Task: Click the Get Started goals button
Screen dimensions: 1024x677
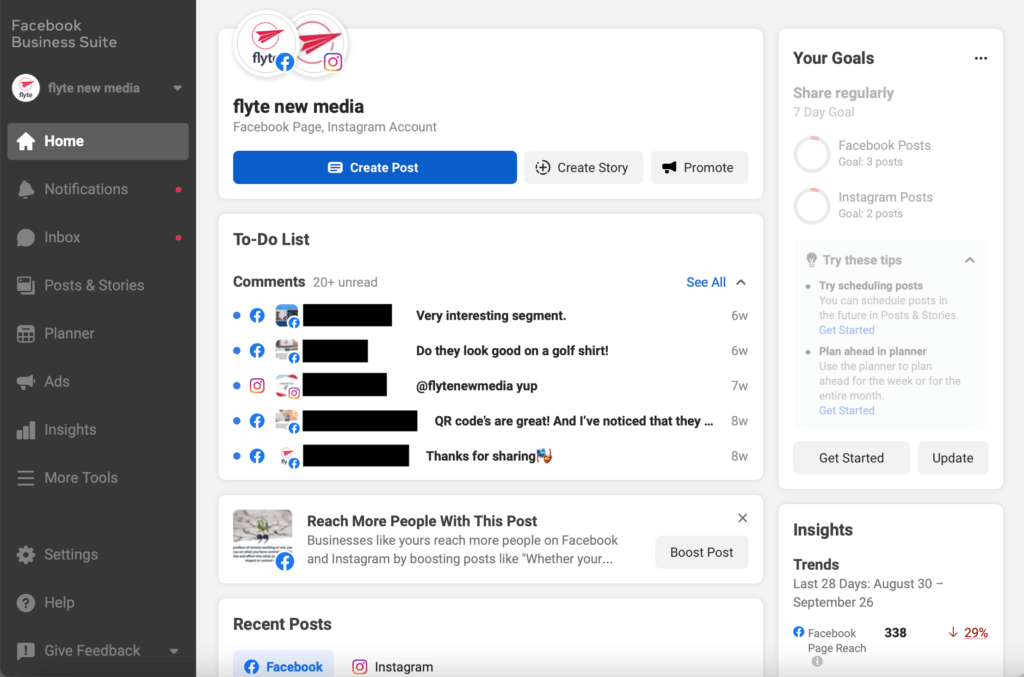Action: pyautogui.click(x=851, y=458)
